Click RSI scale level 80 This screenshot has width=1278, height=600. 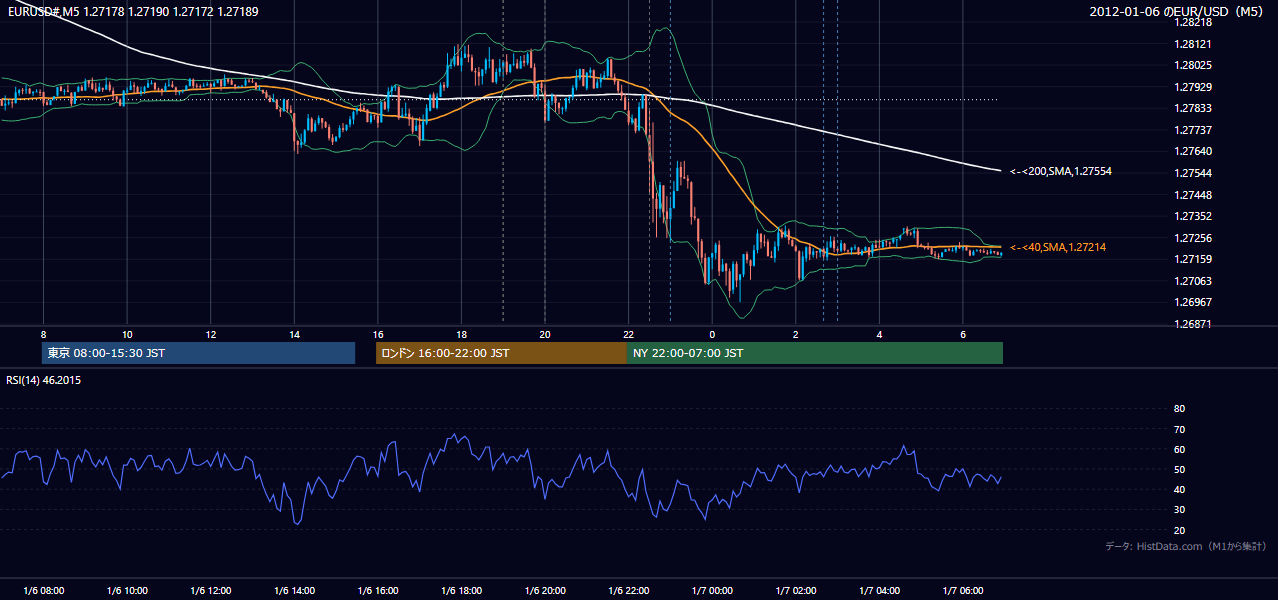click(1179, 409)
